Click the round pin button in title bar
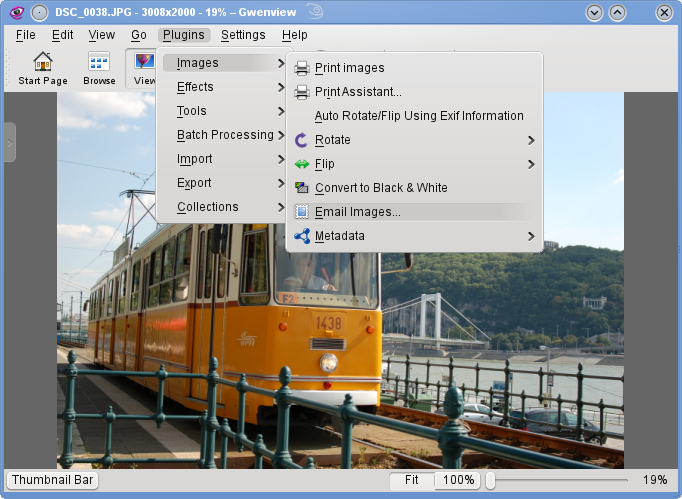The image size is (682, 499). coord(39,12)
